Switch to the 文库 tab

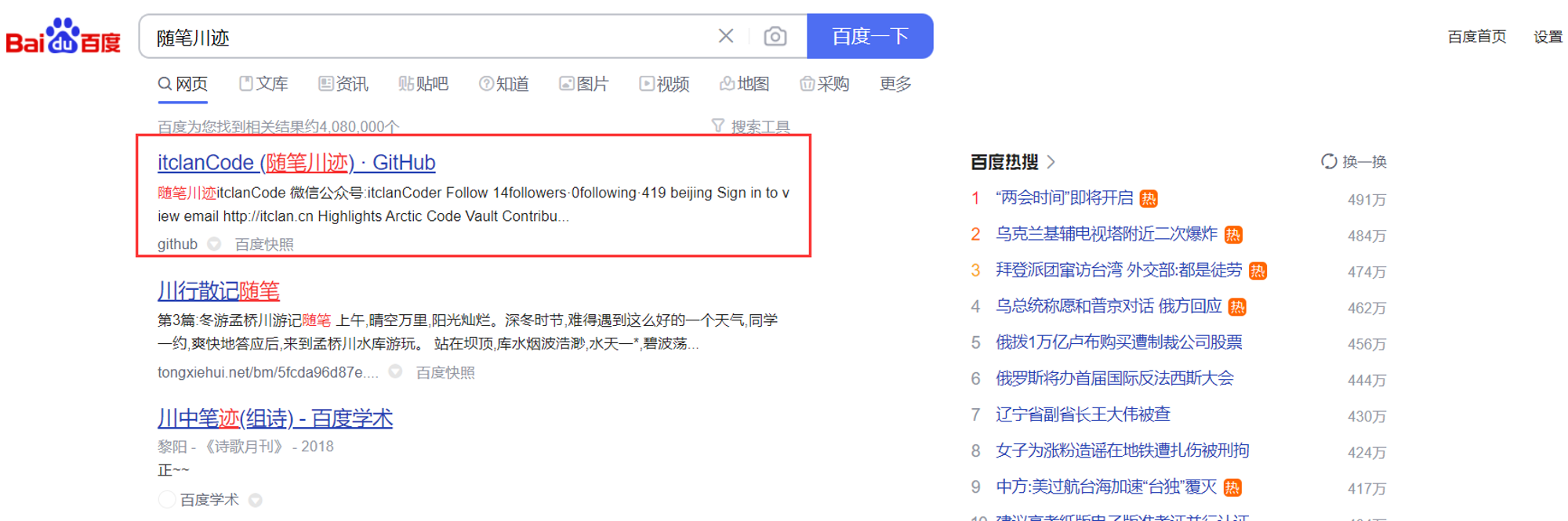(x=263, y=84)
